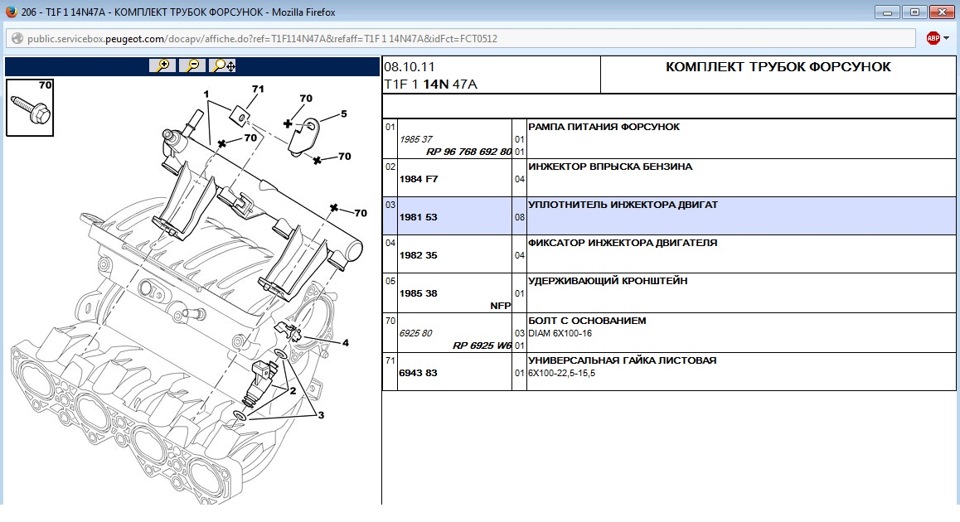The width and height of the screenshot is (960, 522).
Task: Click the heading КОМПЛЕКТ ТРУБОК ФОРСУНОК
Action: click(778, 67)
